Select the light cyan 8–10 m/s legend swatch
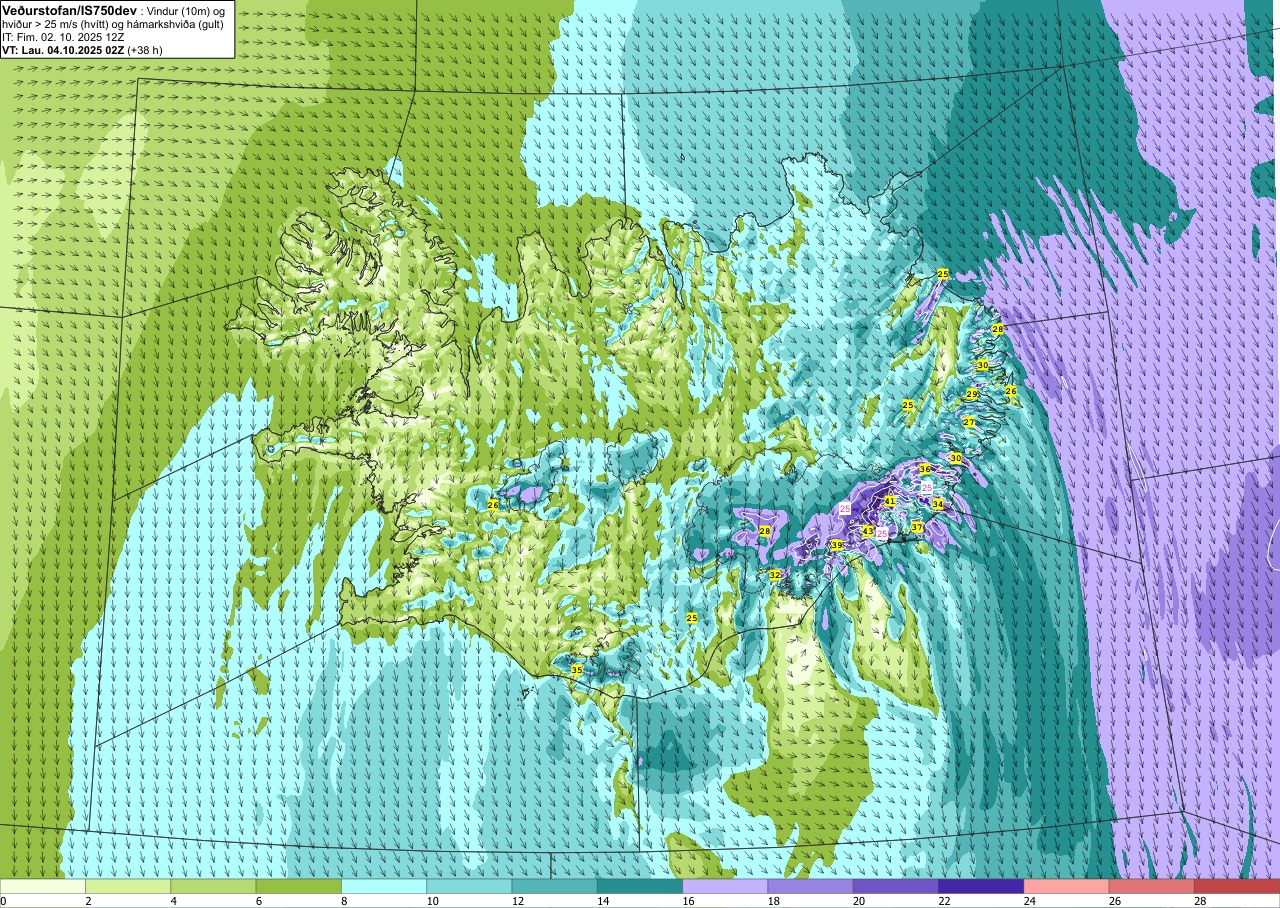Screen dimensions: 1280x908 point(384,886)
